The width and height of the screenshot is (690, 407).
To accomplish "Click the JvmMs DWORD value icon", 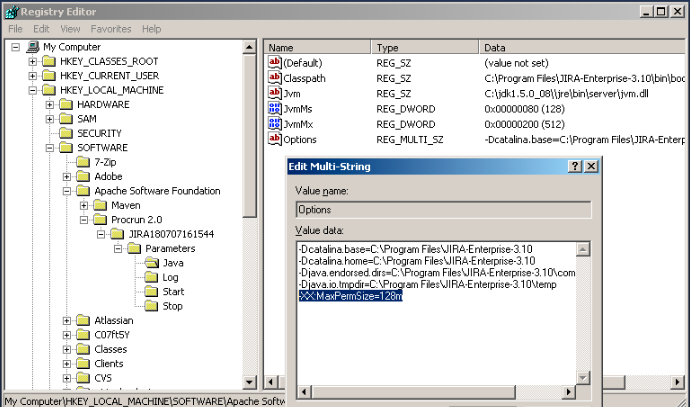I will tap(276, 109).
